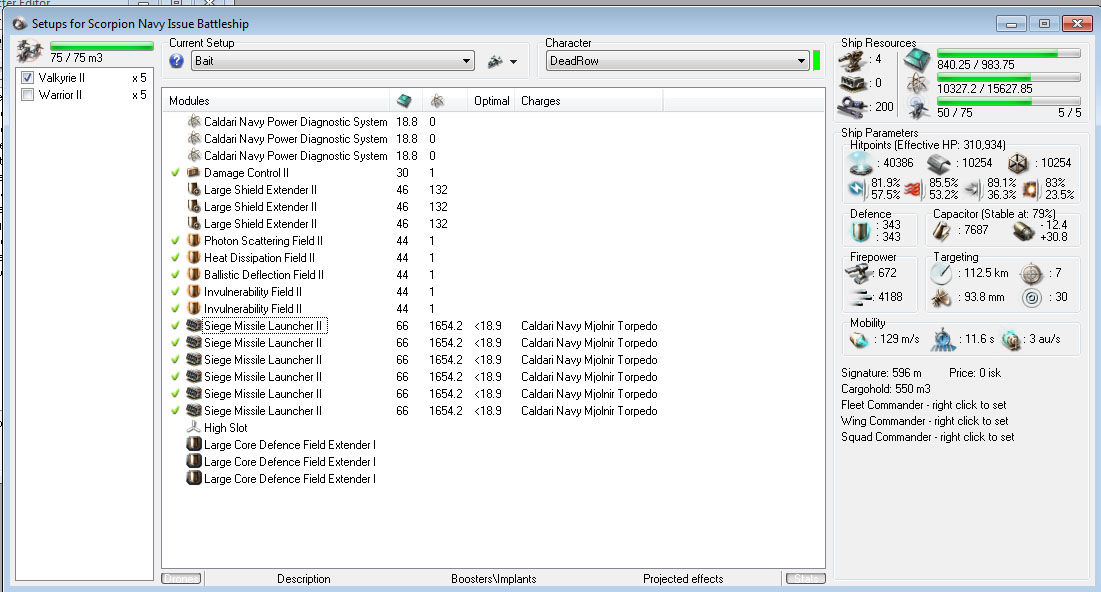
Task: Select first Large Shield Extender II row
Action: 494,190
